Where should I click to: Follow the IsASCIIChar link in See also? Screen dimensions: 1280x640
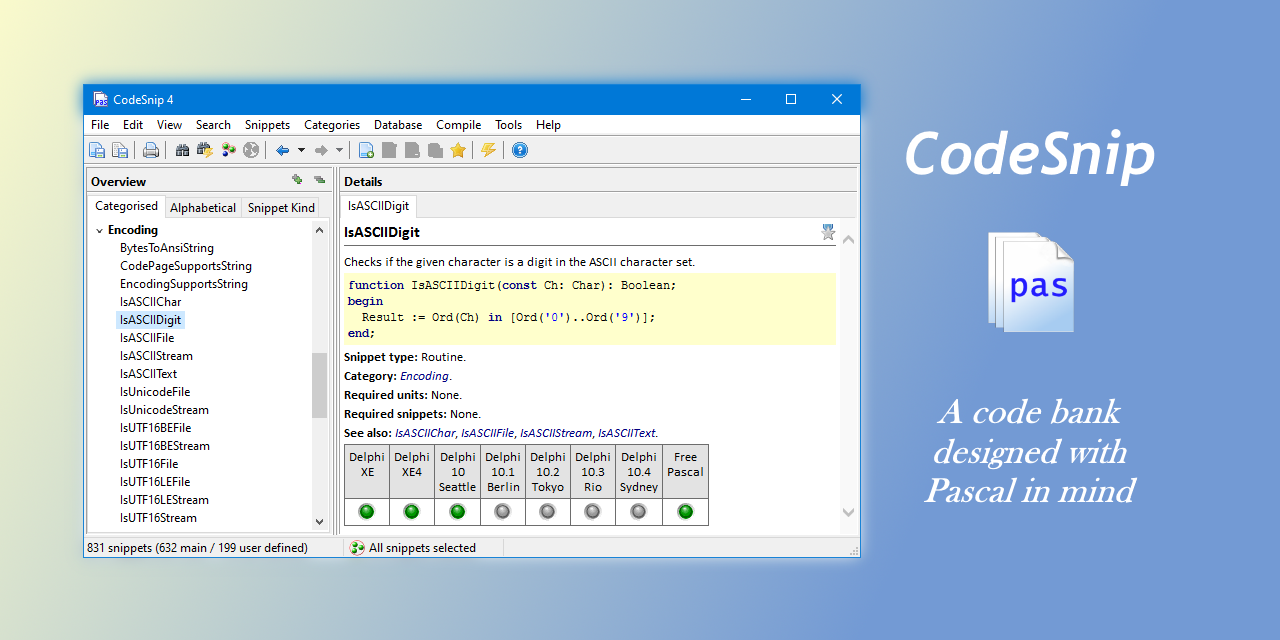click(425, 433)
